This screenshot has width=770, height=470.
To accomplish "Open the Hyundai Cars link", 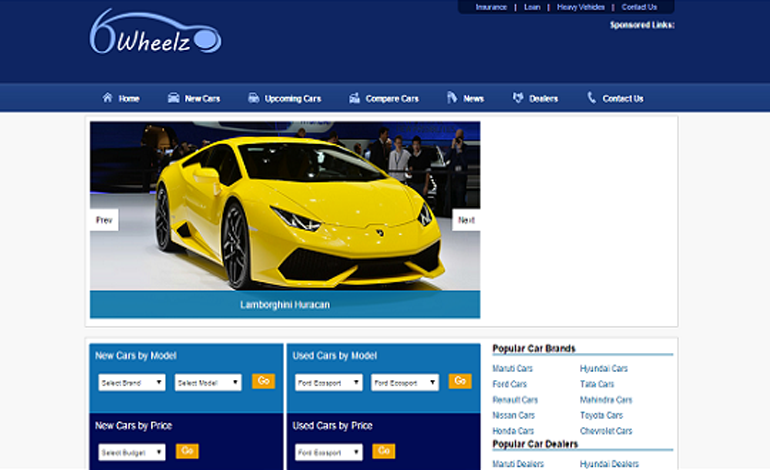I will pos(604,368).
